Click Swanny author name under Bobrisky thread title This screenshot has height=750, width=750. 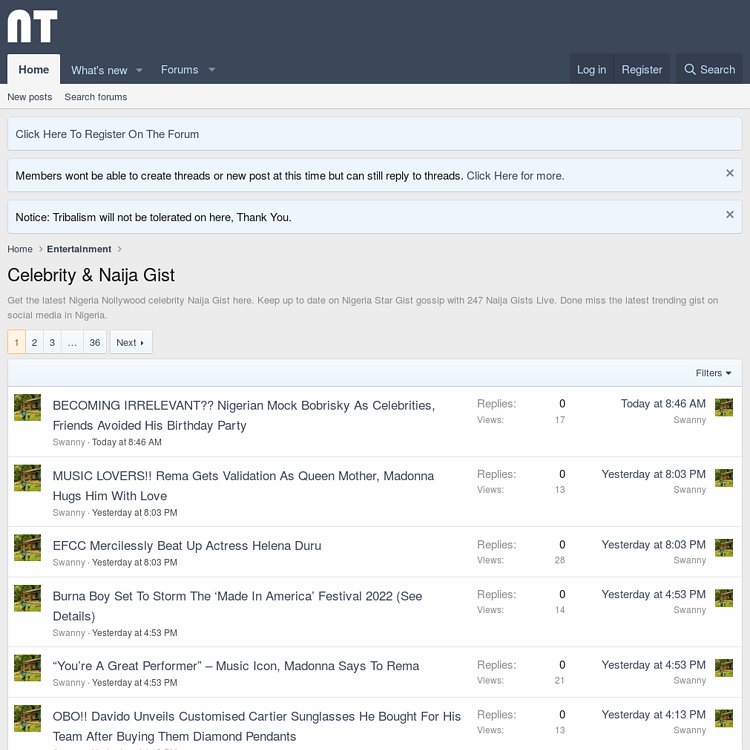click(69, 442)
